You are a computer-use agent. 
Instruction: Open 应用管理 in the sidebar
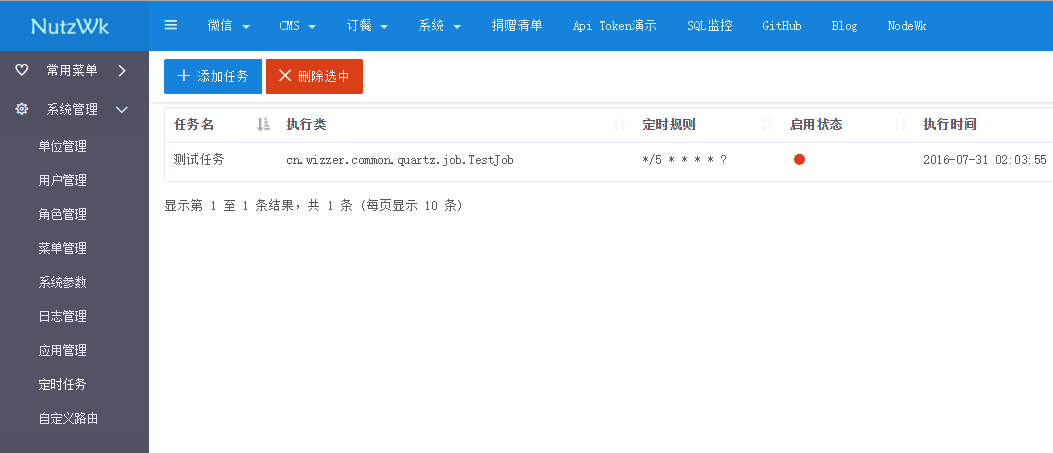[62, 350]
